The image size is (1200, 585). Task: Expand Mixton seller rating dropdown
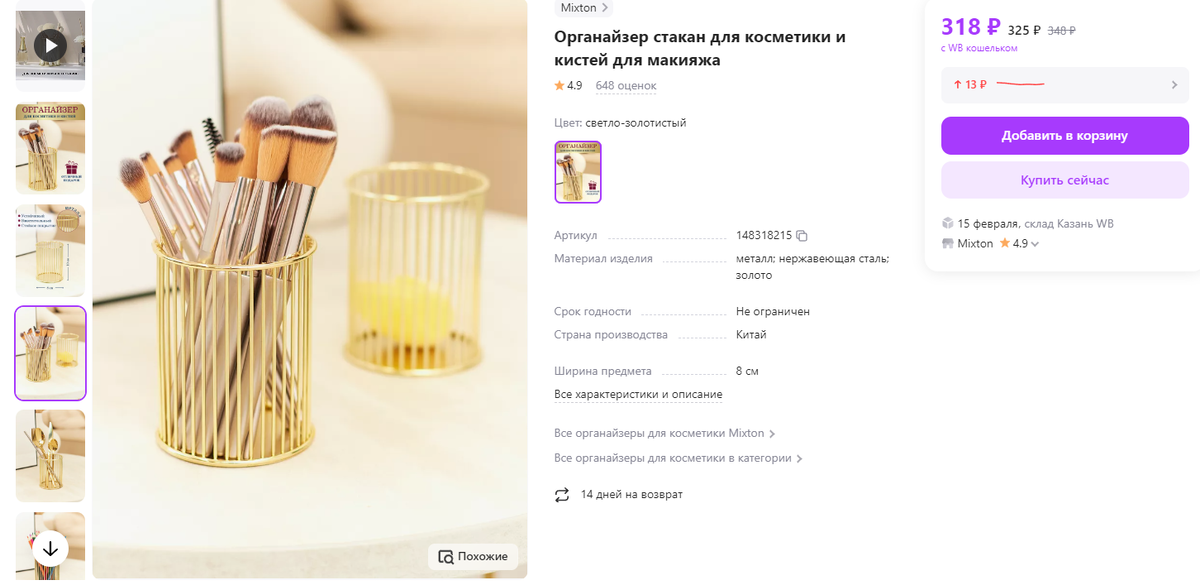(1035, 244)
